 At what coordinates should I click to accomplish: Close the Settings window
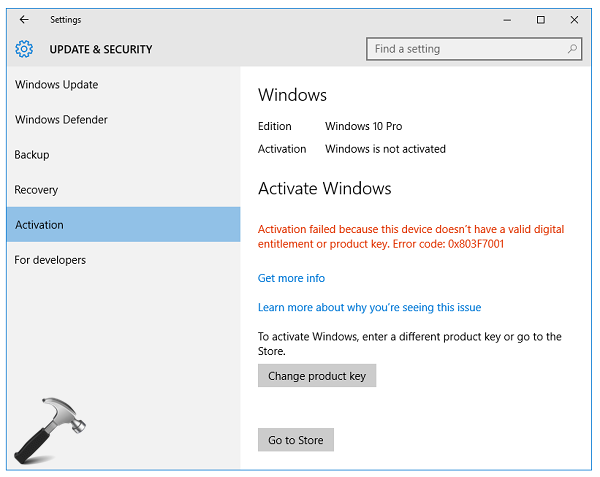(574, 20)
